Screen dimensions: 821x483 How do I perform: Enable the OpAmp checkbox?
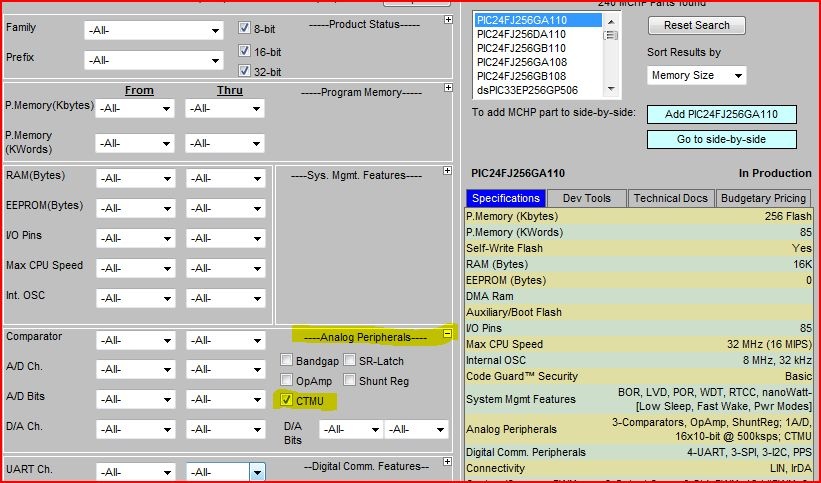point(286,380)
